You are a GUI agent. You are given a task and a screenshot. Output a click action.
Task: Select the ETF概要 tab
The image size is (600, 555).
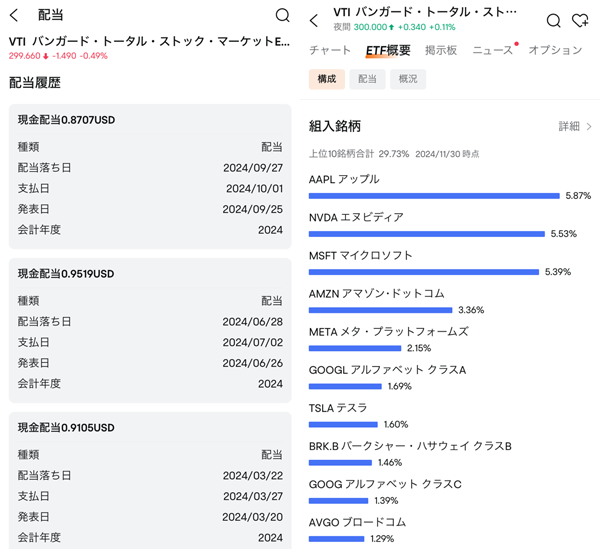pos(388,50)
